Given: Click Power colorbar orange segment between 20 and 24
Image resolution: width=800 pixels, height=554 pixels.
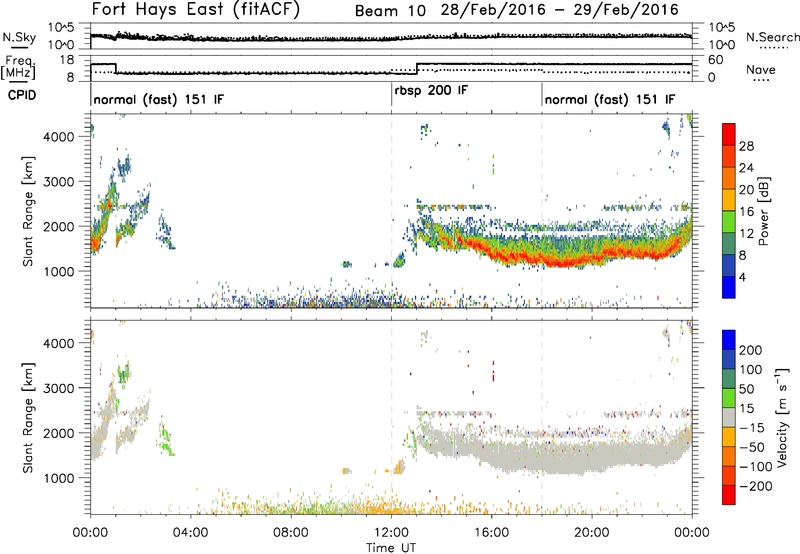Looking at the screenshot, I should tap(729, 178).
